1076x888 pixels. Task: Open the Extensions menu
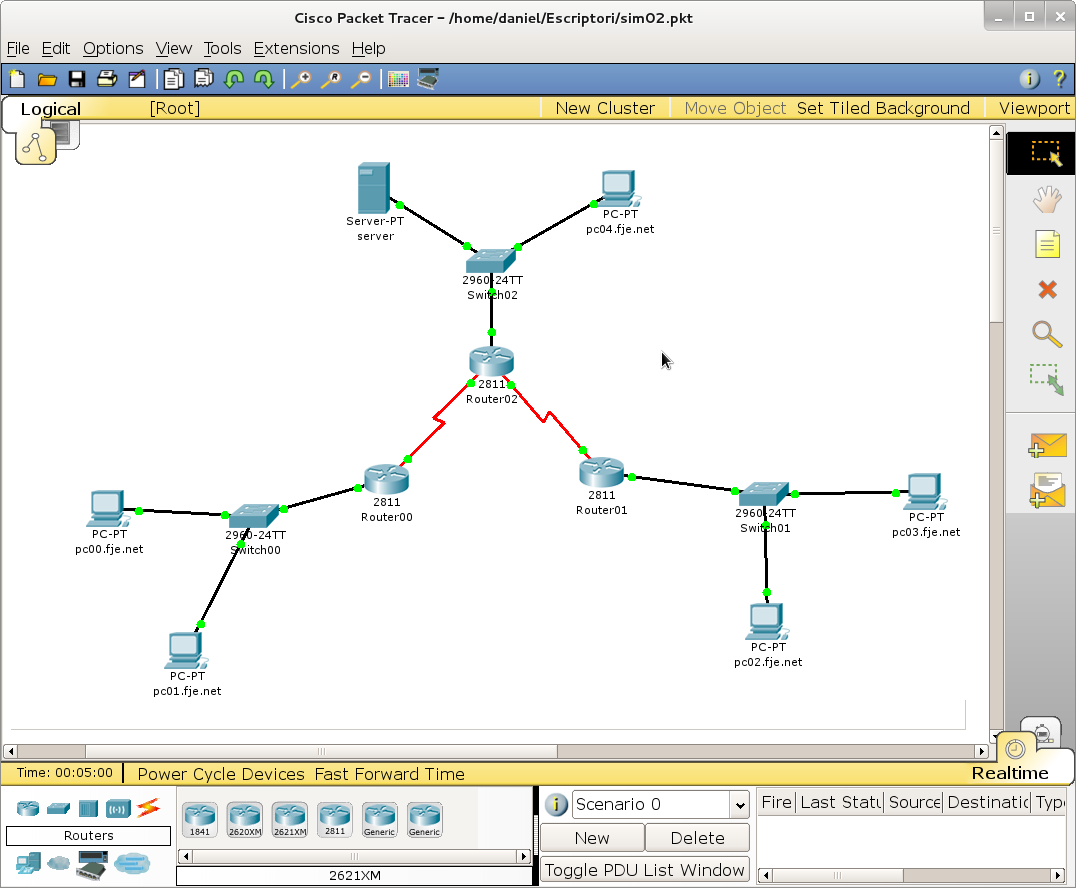point(296,49)
